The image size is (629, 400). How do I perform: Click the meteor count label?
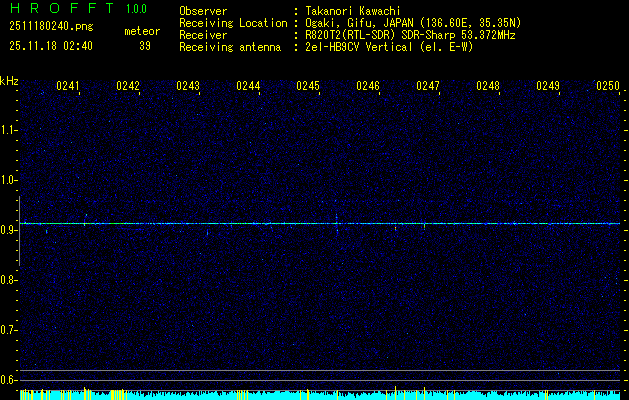(x=142, y=31)
